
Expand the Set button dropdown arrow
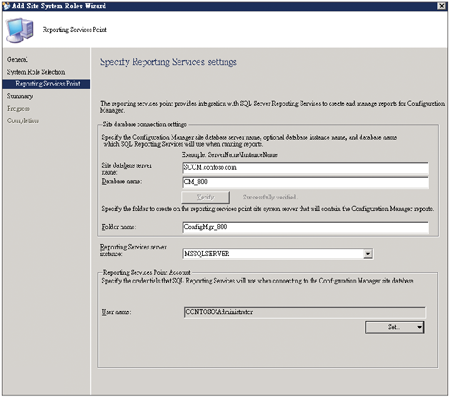[x=419, y=327]
